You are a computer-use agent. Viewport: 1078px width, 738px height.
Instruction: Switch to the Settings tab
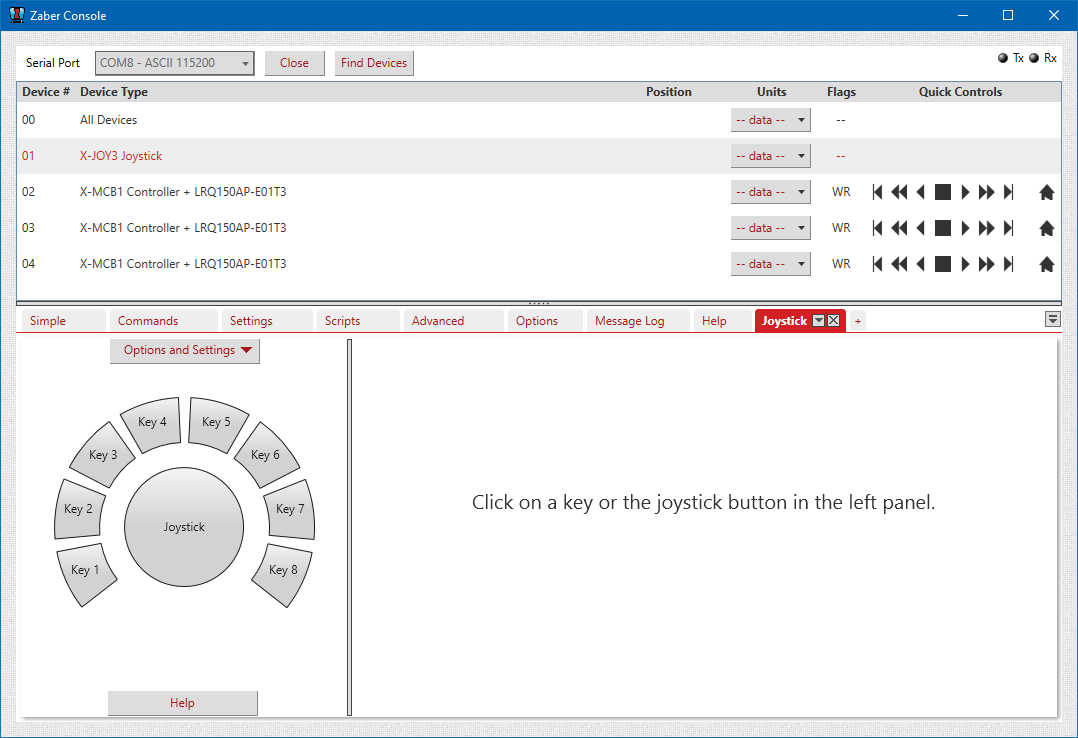pyautogui.click(x=267, y=321)
